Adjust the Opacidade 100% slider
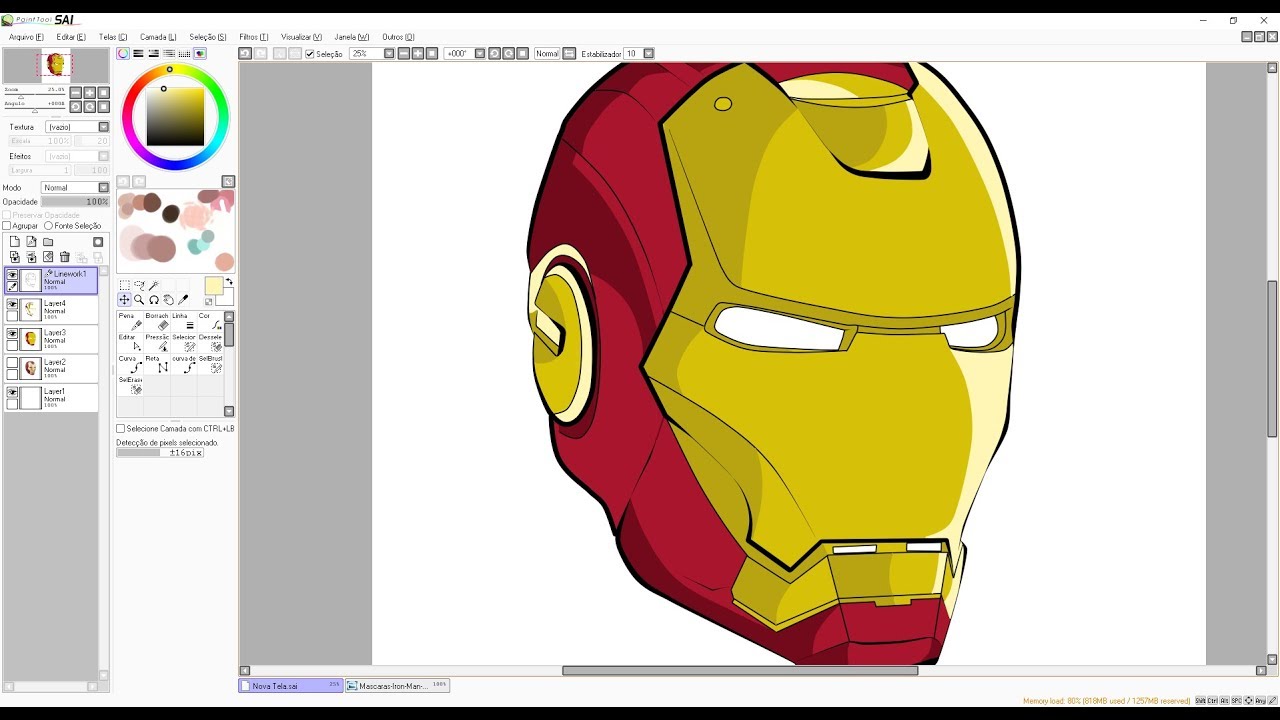This screenshot has width=1280, height=720. coord(75,202)
